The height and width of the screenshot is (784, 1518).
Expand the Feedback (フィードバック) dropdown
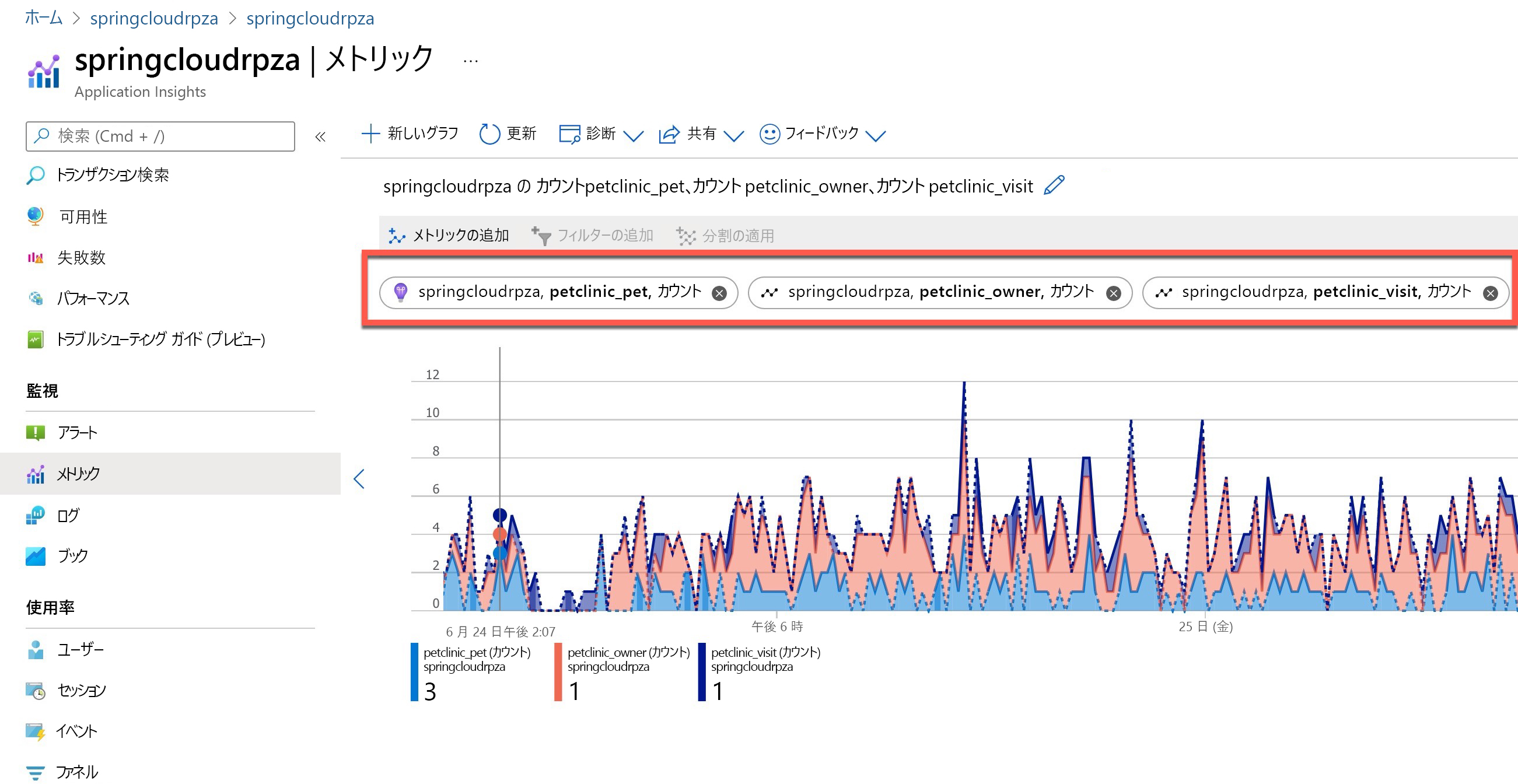pos(876,135)
